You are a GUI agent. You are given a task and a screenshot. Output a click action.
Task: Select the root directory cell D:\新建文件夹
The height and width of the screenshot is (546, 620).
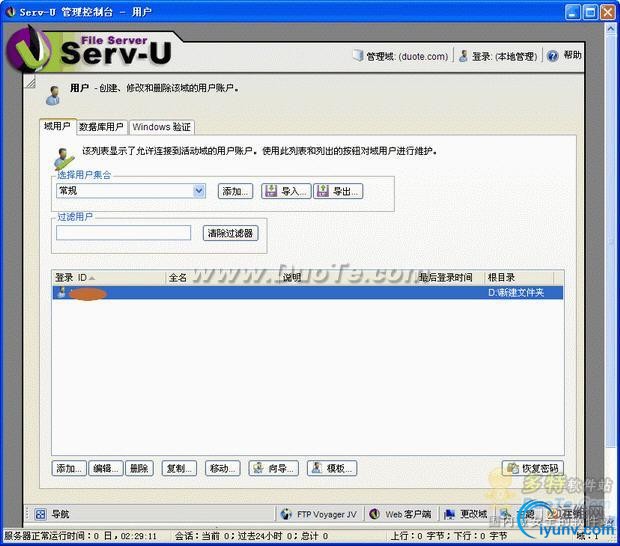pos(516,293)
